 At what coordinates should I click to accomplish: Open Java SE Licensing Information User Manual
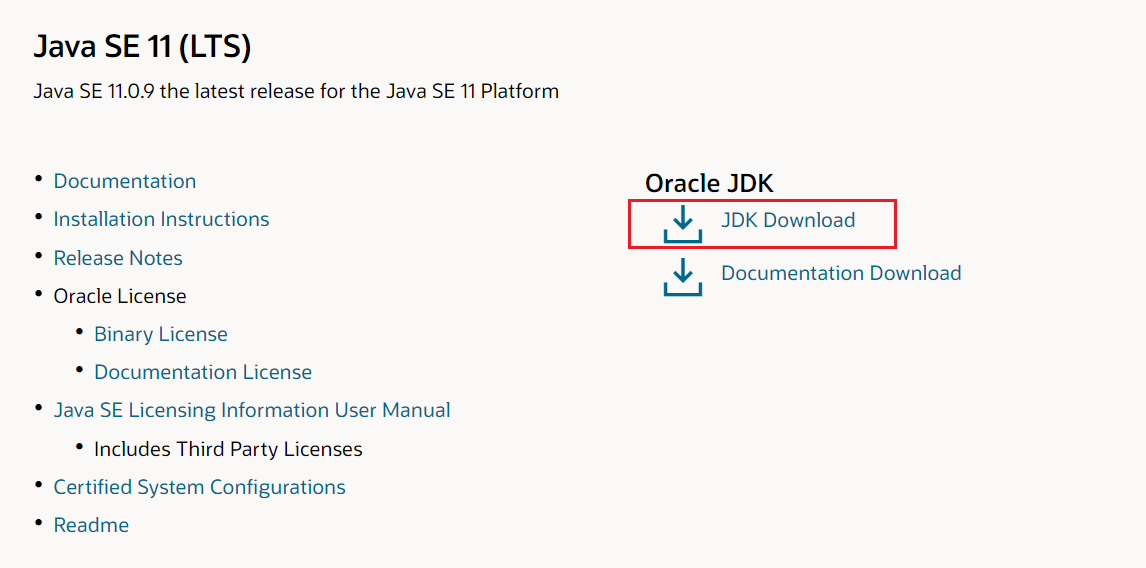point(252,410)
